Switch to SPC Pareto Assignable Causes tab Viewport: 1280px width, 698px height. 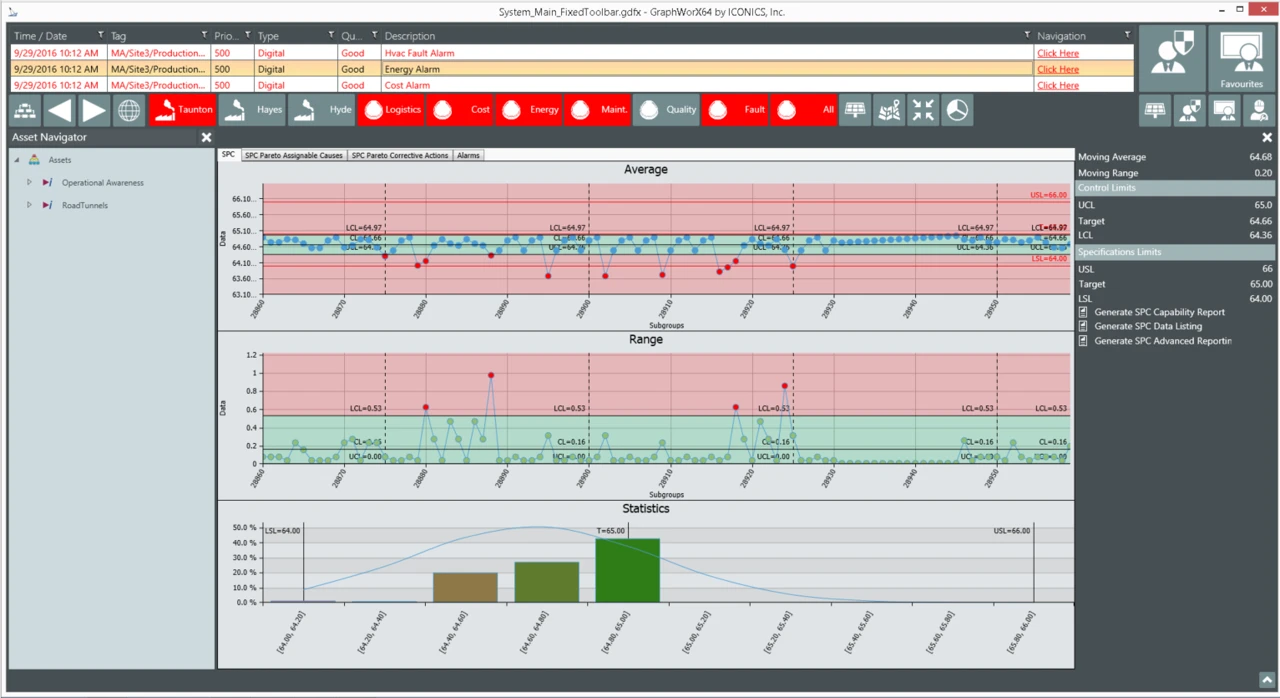tap(294, 156)
